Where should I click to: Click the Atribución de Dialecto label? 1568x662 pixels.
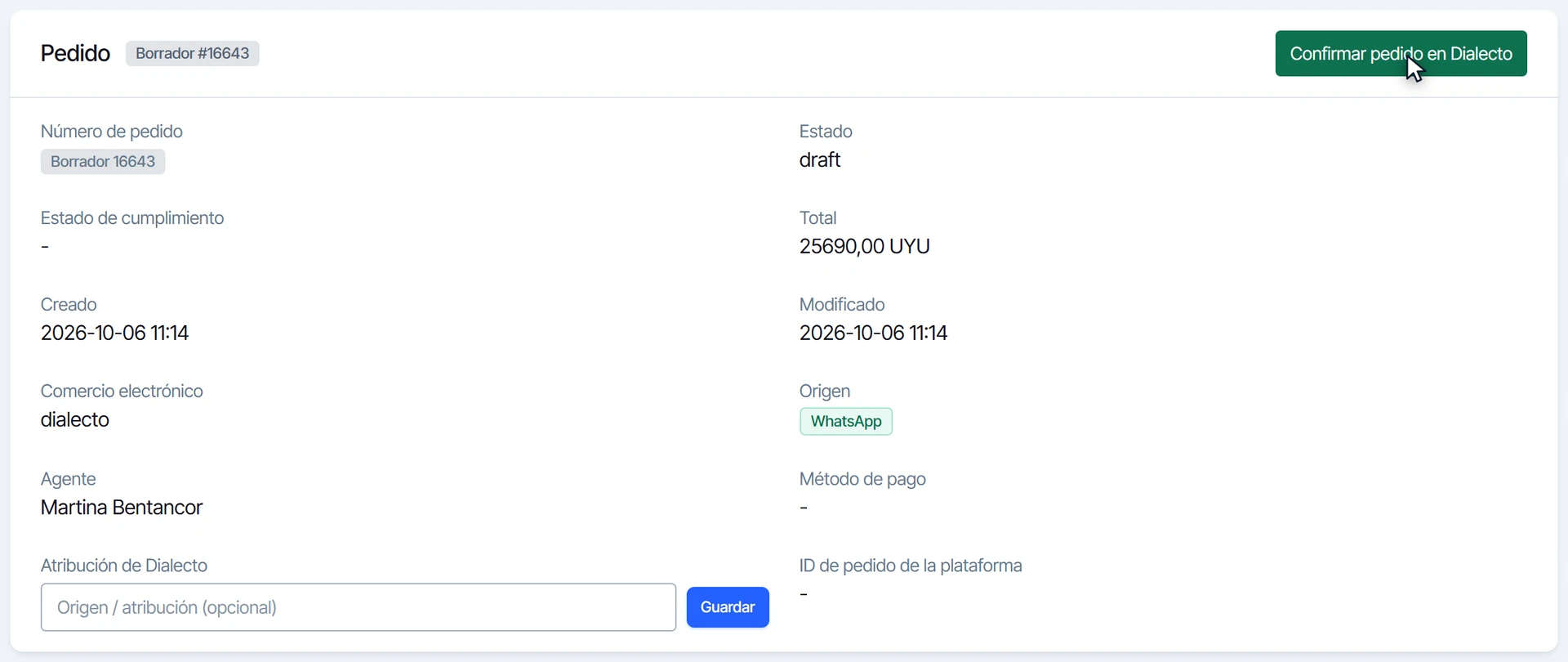tap(124, 566)
